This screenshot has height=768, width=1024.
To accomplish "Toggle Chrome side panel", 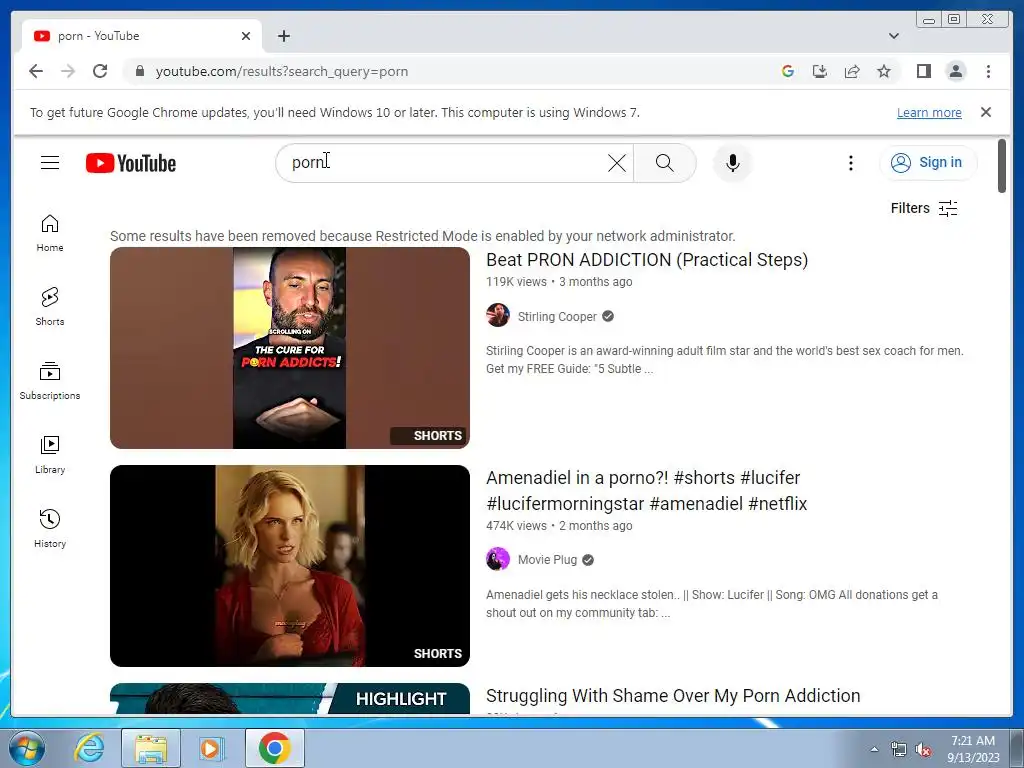I will point(923,71).
